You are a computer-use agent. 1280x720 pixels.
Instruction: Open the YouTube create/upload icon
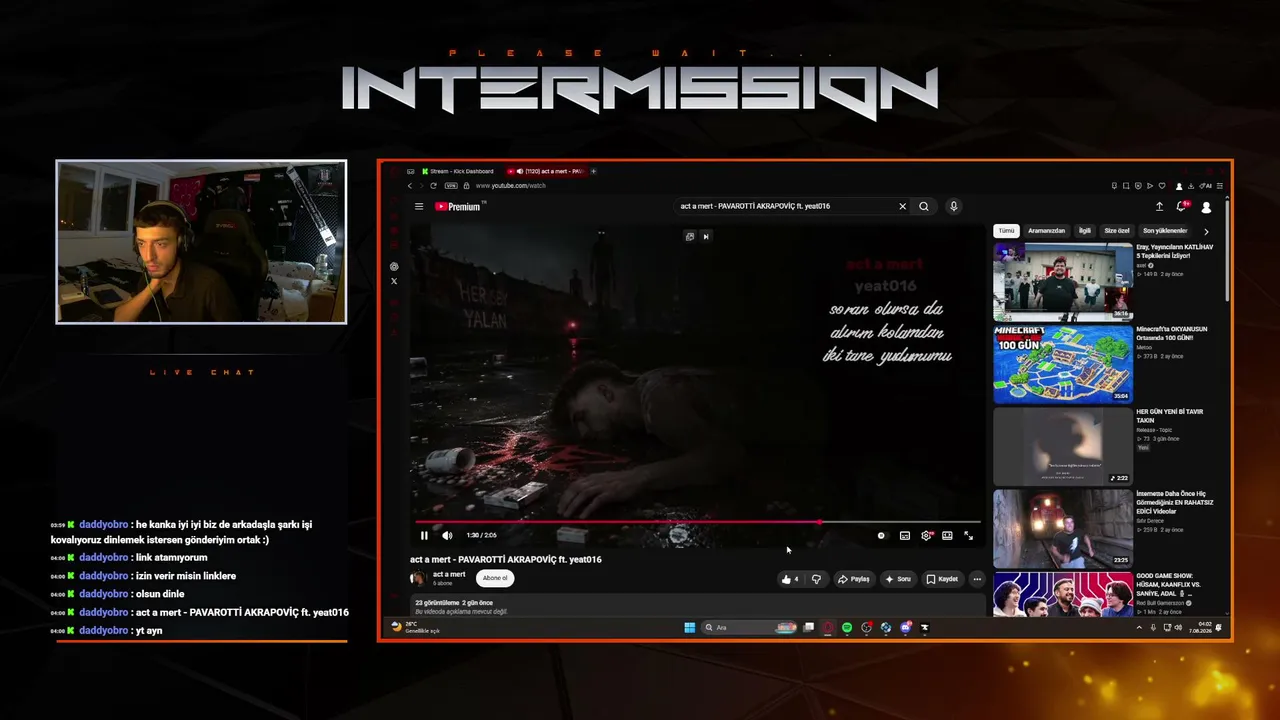click(x=1159, y=207)
